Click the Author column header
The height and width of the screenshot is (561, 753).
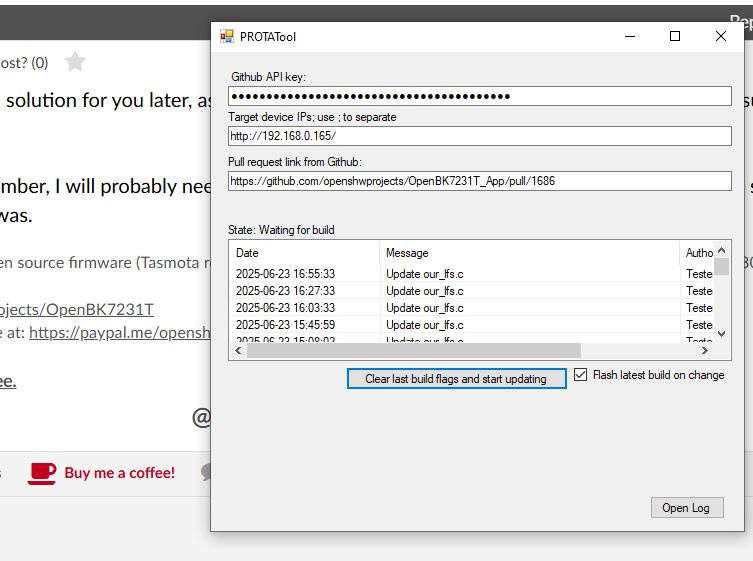tap(697, 253)
